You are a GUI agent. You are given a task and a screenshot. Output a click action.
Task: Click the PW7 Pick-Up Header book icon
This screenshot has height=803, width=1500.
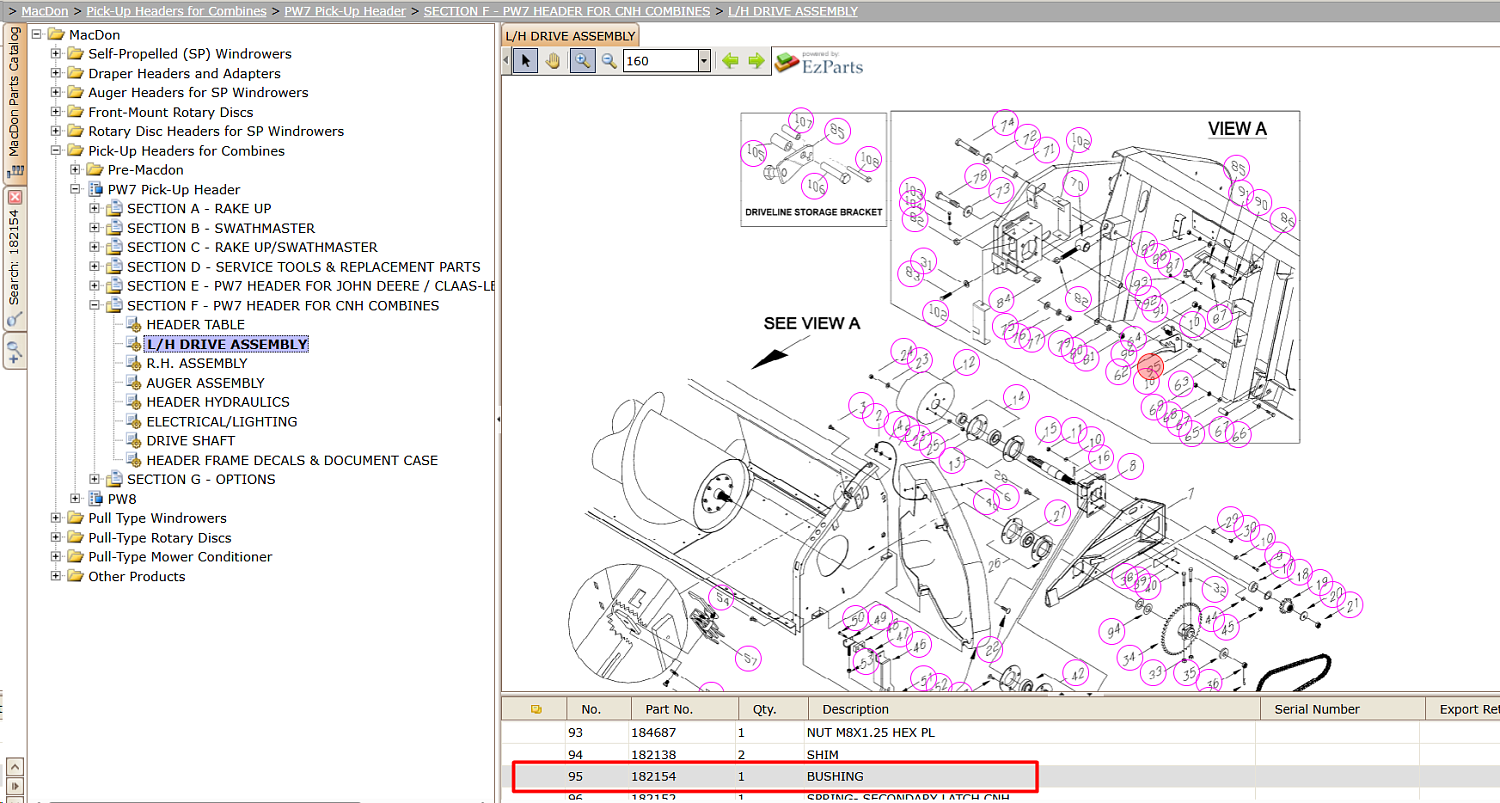(96, 190)
